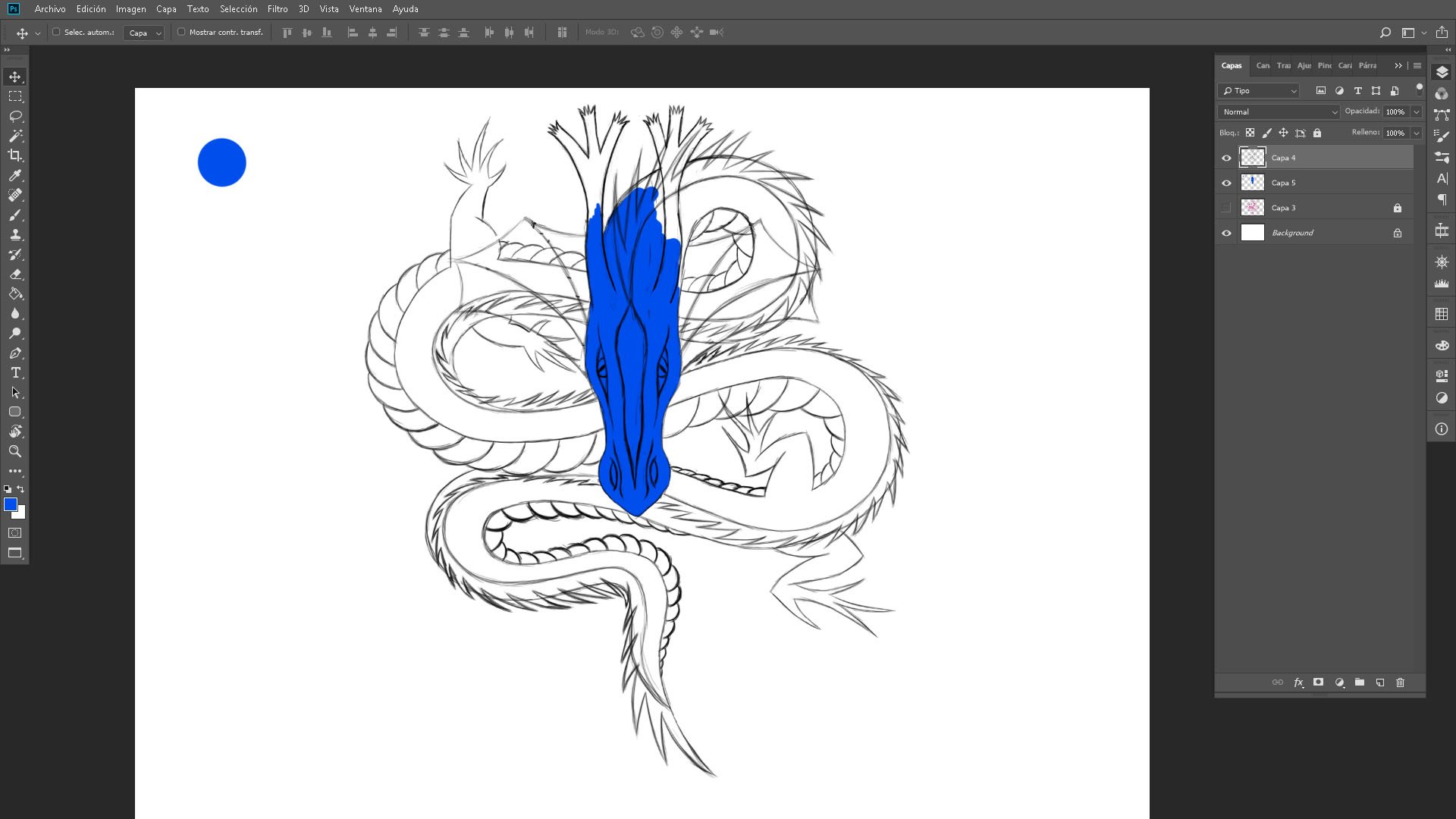Select the Zoom tool

(x=15, y=451)
